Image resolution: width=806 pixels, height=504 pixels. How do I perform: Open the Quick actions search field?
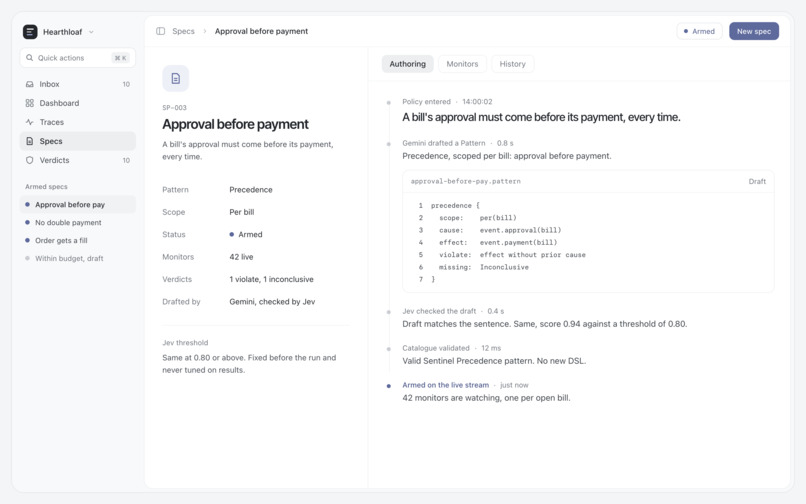78,58
